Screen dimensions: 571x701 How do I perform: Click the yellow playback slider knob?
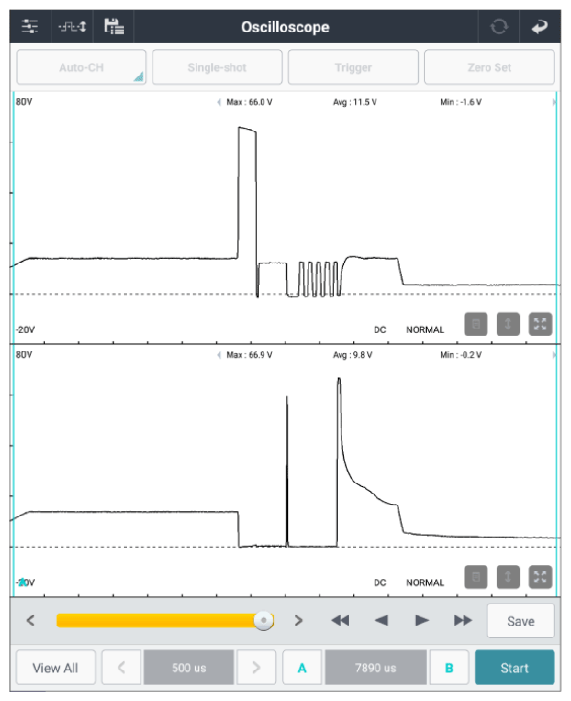263,621
